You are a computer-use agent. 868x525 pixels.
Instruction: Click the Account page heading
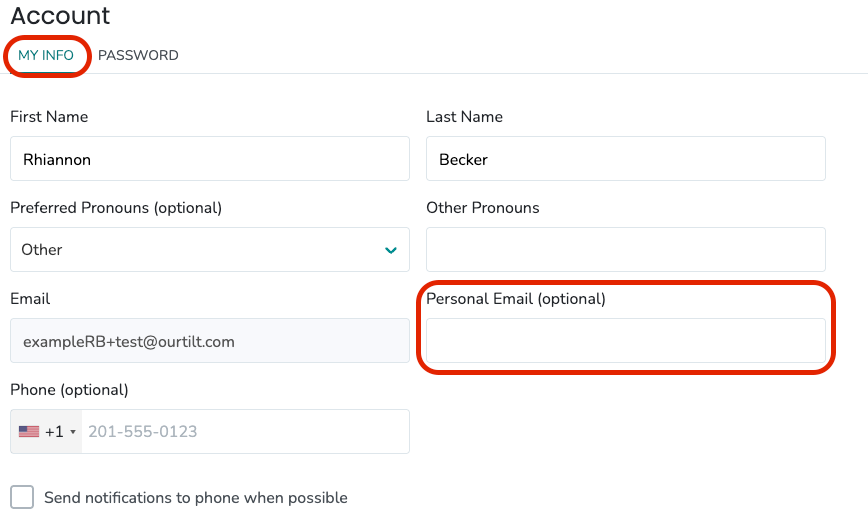tap(60, 16)
